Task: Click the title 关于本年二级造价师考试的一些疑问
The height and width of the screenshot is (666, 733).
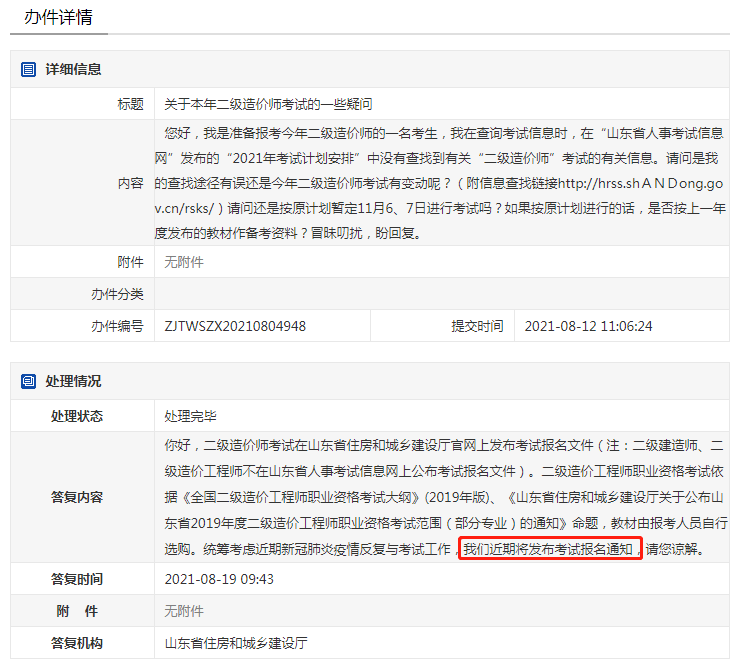Action: point(268,104)
